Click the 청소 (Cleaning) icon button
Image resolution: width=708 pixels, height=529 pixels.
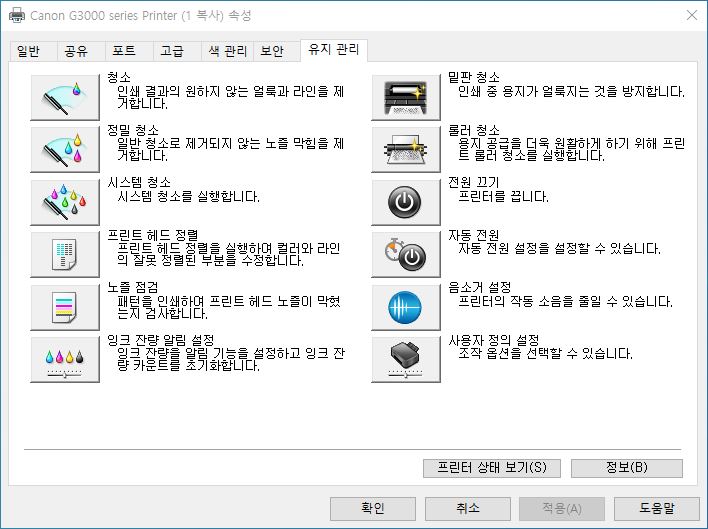(x=65, y=97)
